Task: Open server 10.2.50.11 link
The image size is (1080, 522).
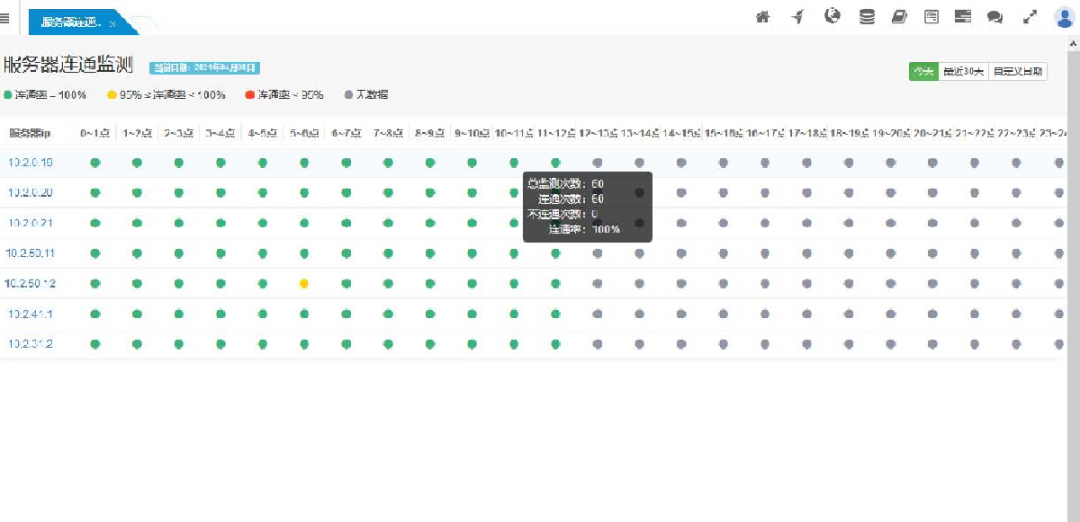Action: (x=30, y=254)
